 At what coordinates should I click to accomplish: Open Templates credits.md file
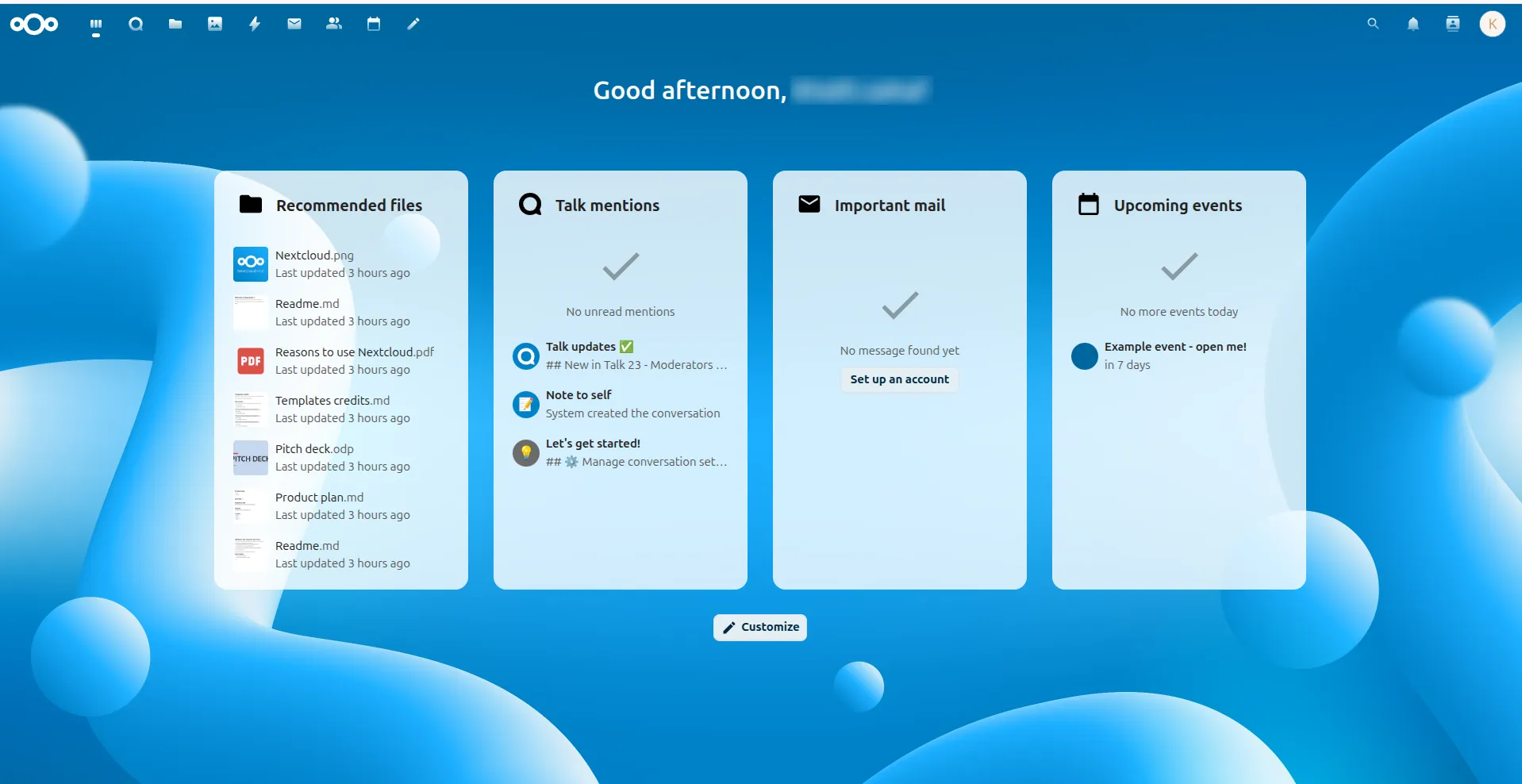click(341, 409)
